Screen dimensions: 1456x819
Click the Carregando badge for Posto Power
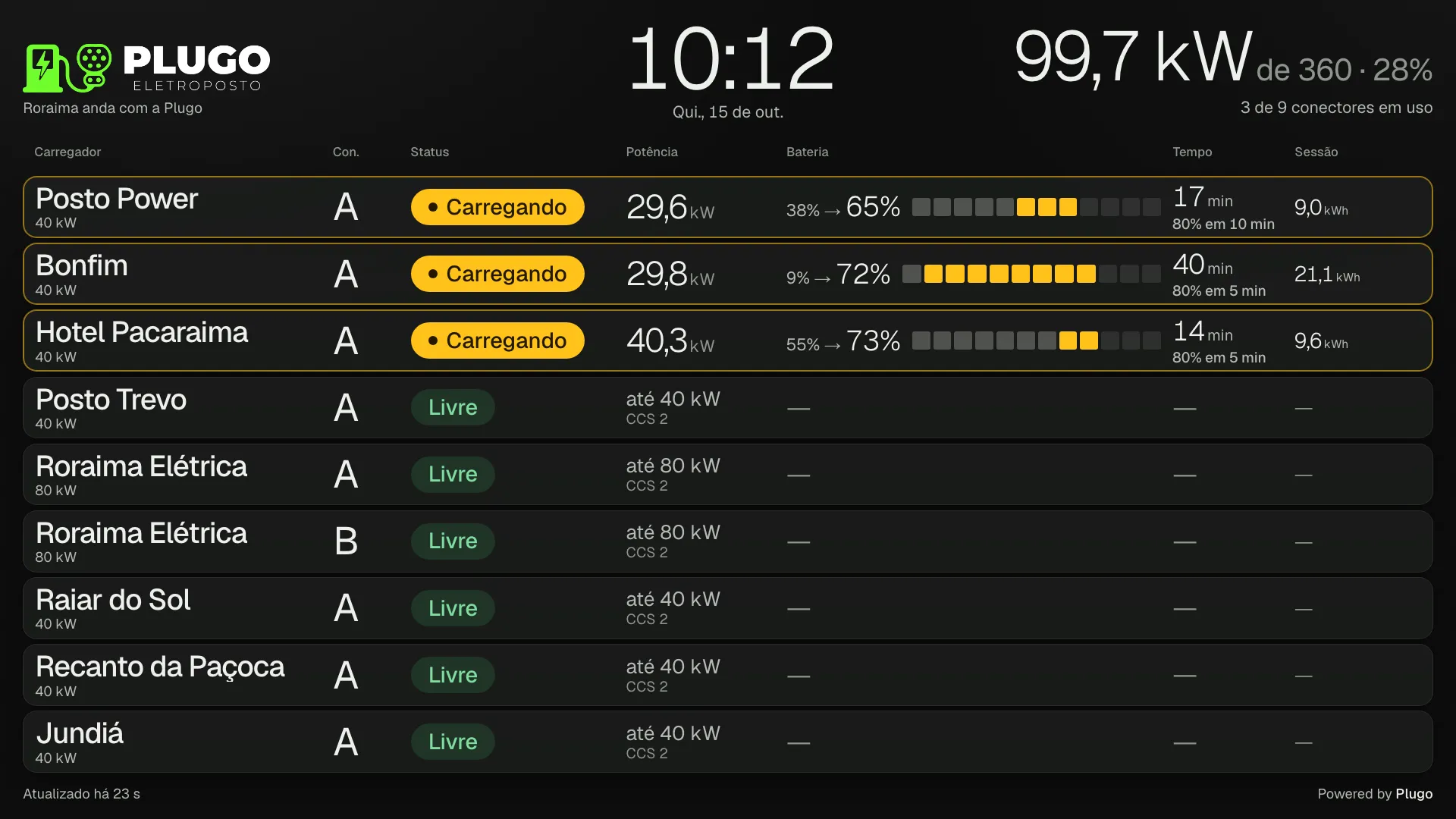click(497, 207)
